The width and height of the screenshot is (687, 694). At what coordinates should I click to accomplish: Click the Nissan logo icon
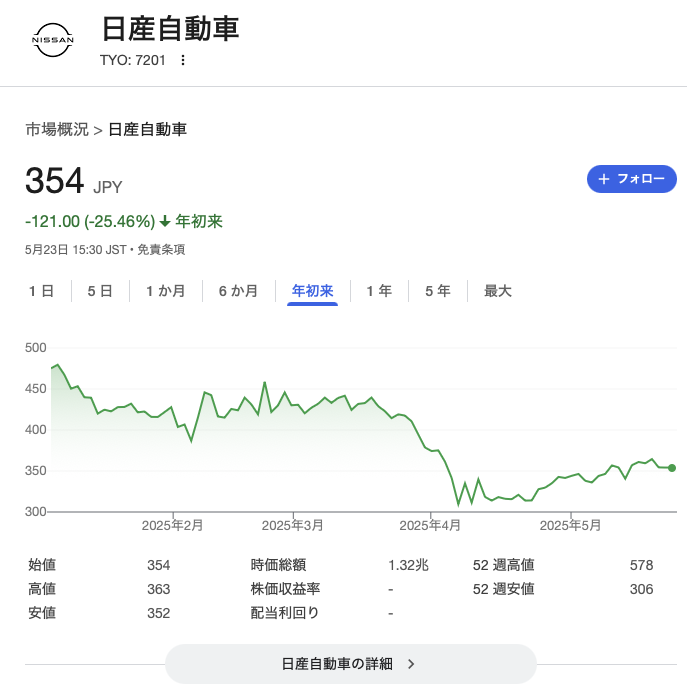(53, 40)
